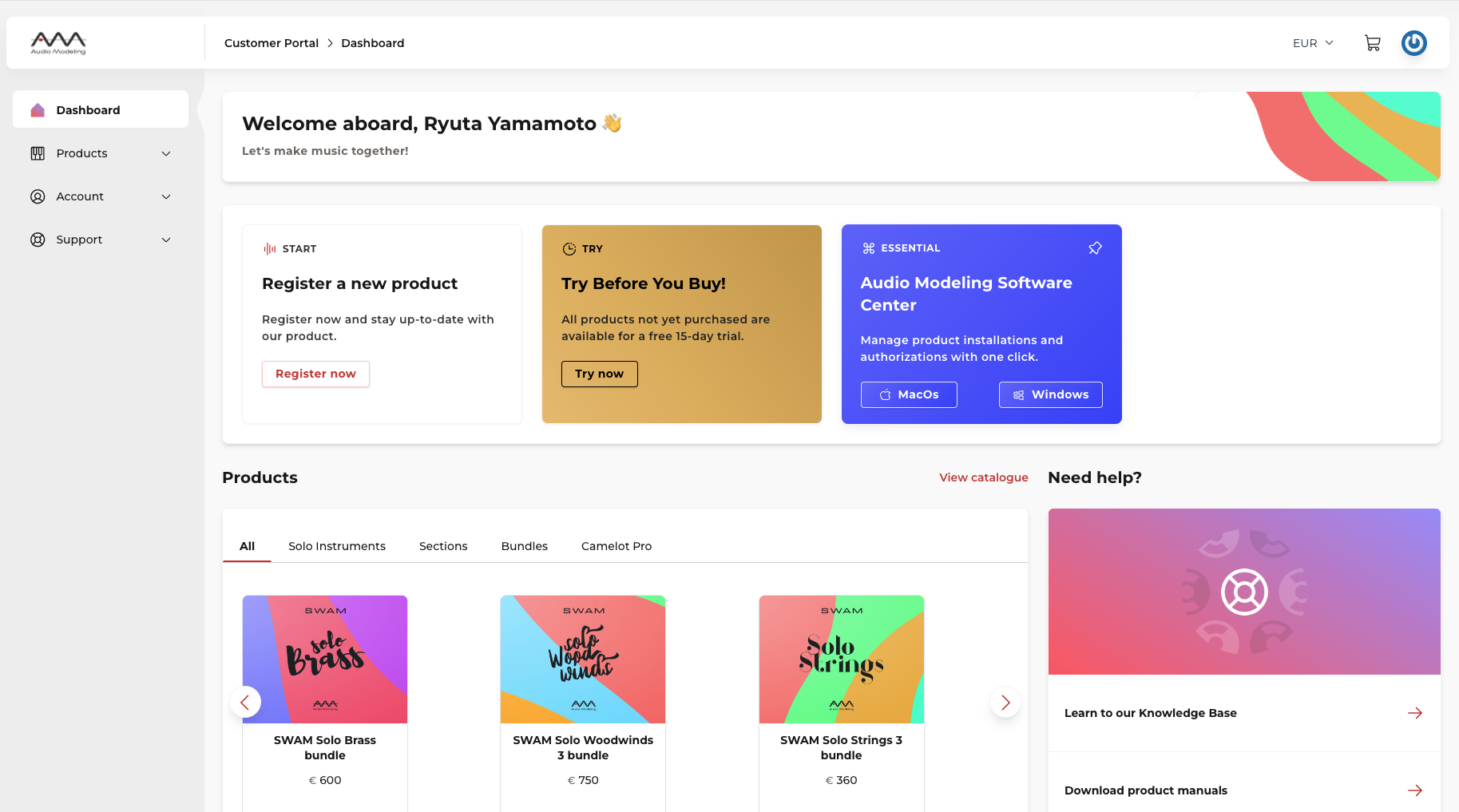Click the clock icon next to TRY
Image resolution: width=1459 pixels, height=812 pixels.
569,249
